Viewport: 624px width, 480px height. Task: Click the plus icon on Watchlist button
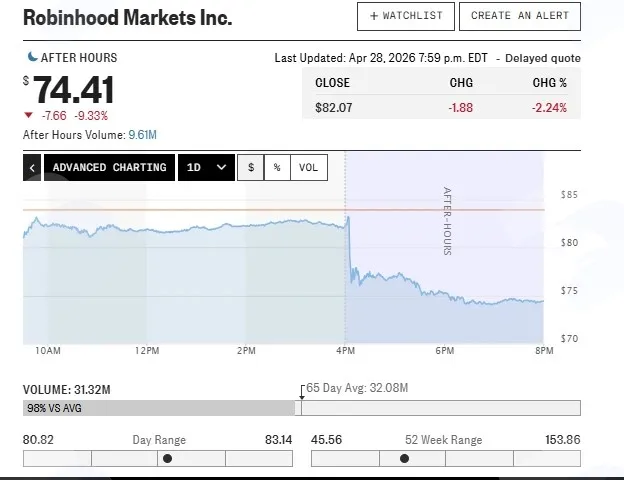coord(374,16)
